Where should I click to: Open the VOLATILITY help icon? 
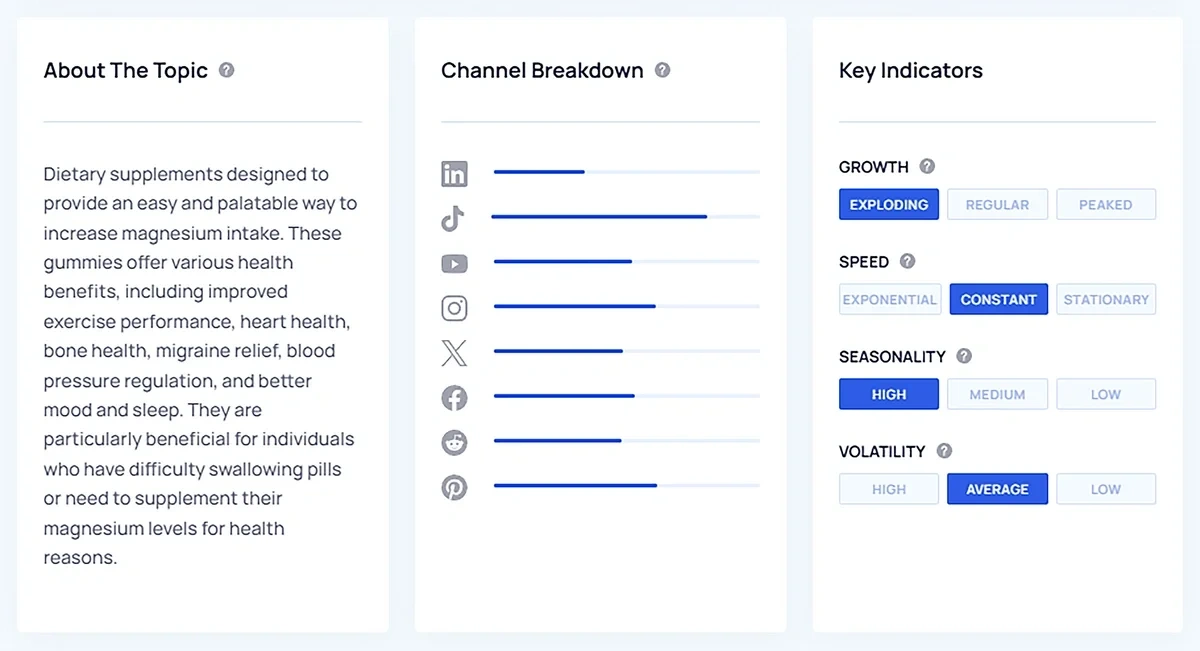pos(944,451)
